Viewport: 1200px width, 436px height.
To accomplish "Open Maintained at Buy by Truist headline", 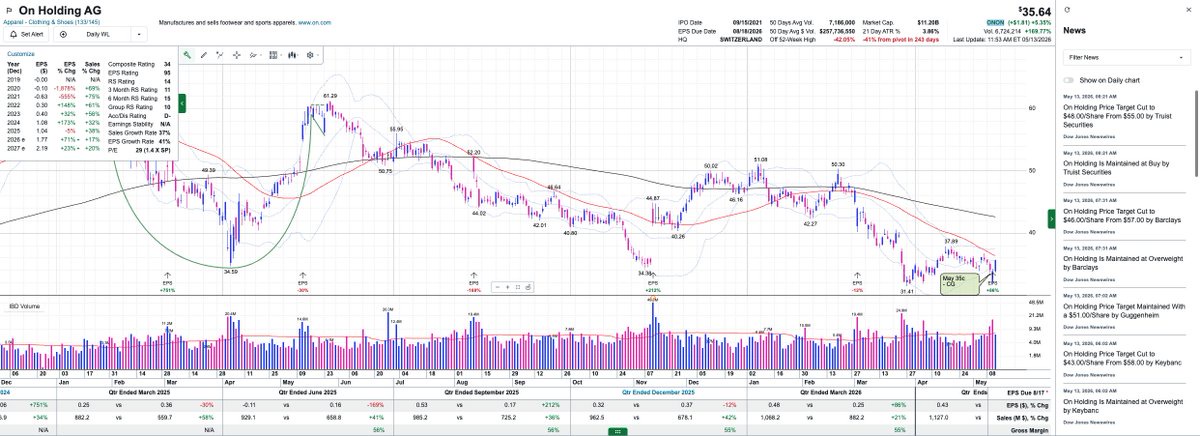I will tap(1116, 168).
